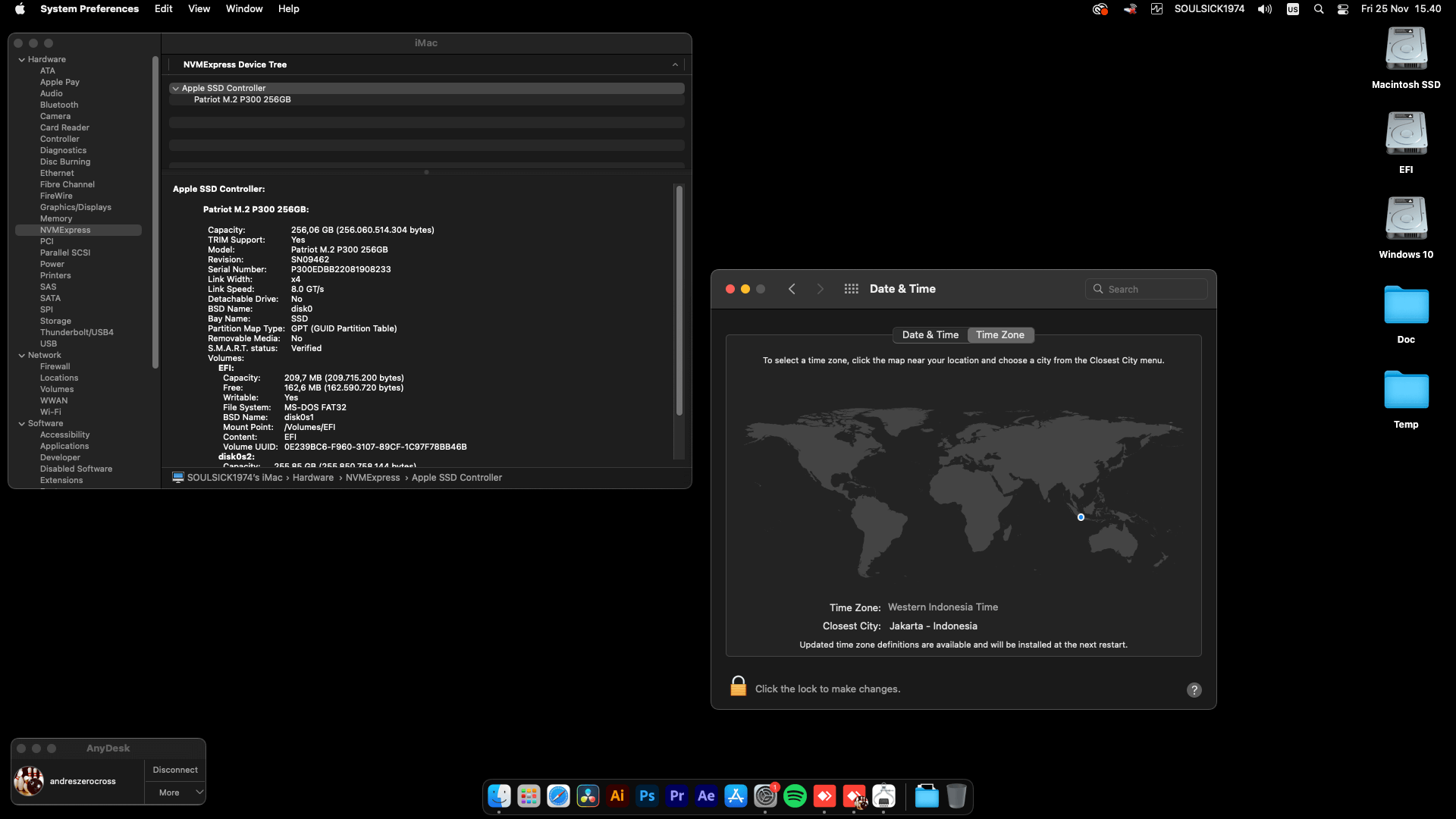The height and width of the screenshot is (819, 1456).
Task: Click System Preferences icon in the Dock
Action: click(x=765, y=796)
